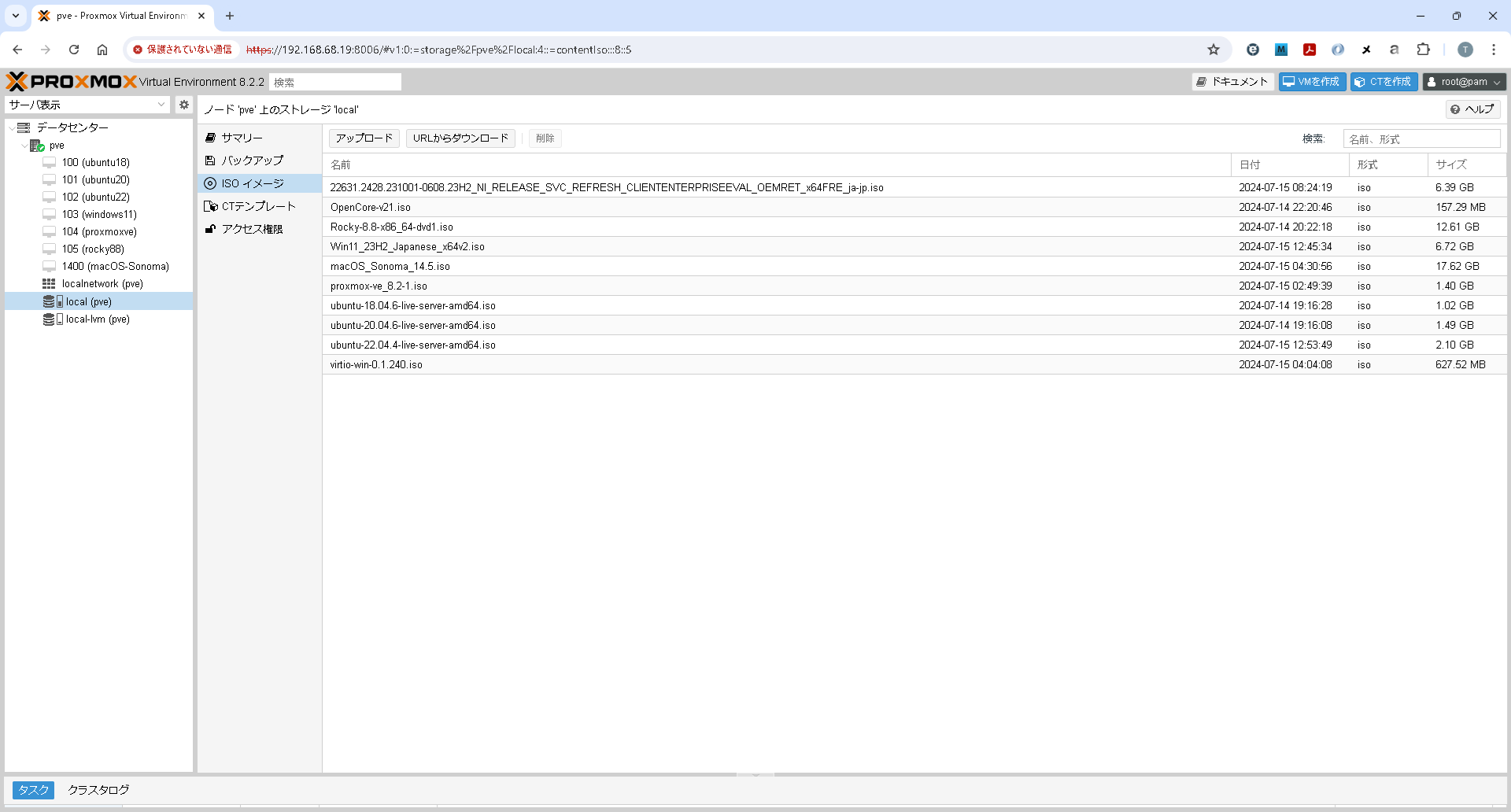Open the Chrome profile avatar
Screen dimensions: 1511x812
pos(1465,50)
